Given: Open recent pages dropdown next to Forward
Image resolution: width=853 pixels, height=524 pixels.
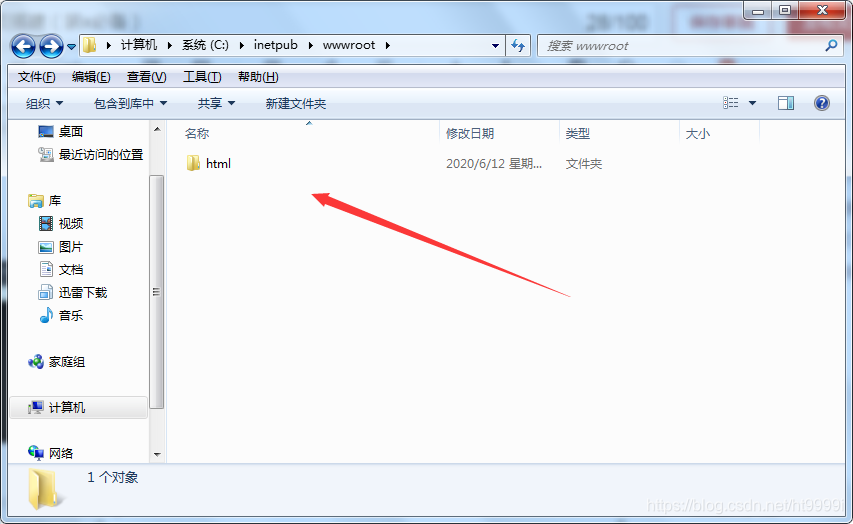Looking at the screenshot, I should click(71, 47).
